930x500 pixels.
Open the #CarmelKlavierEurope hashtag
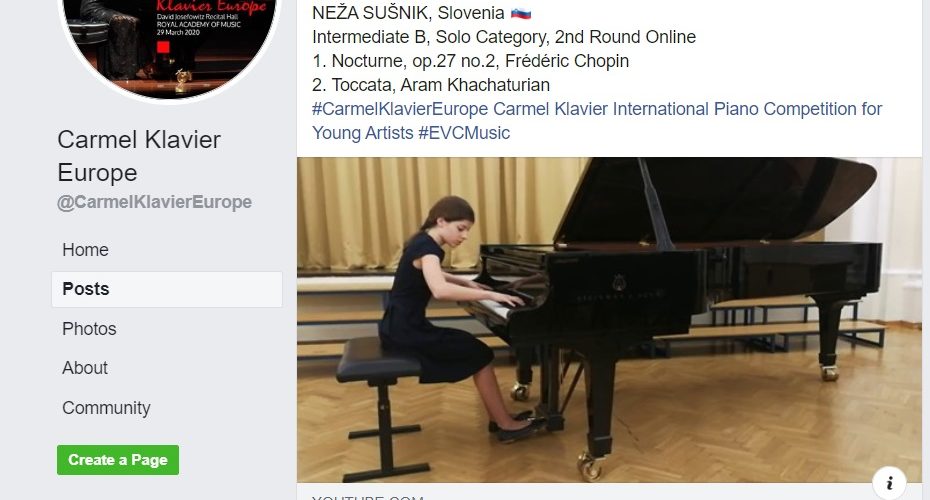point(400,109)
